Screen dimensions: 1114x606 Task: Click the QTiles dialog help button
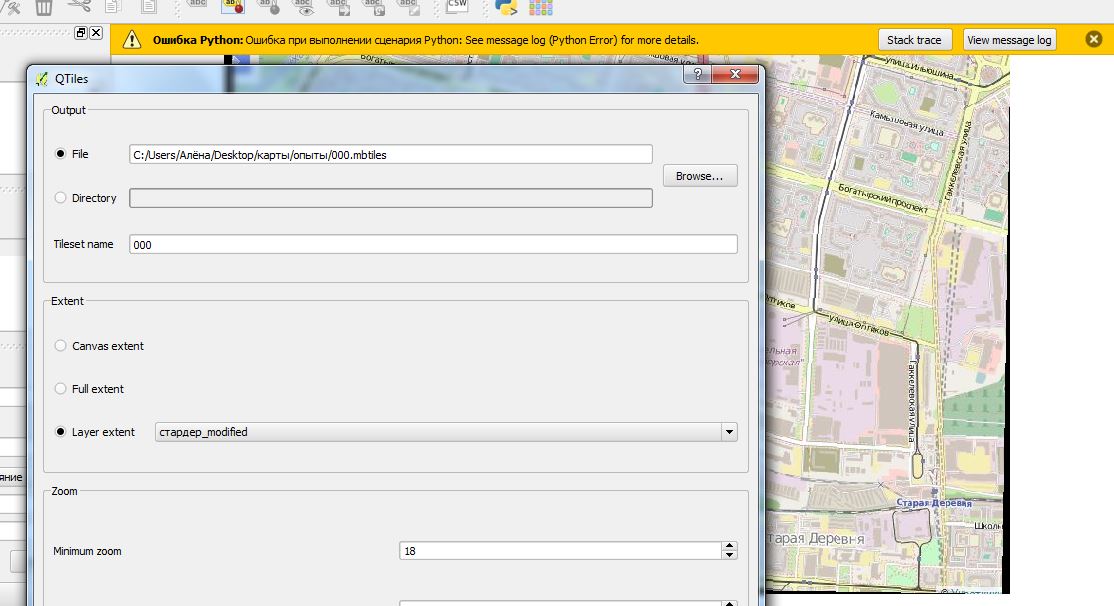[697, 76]
